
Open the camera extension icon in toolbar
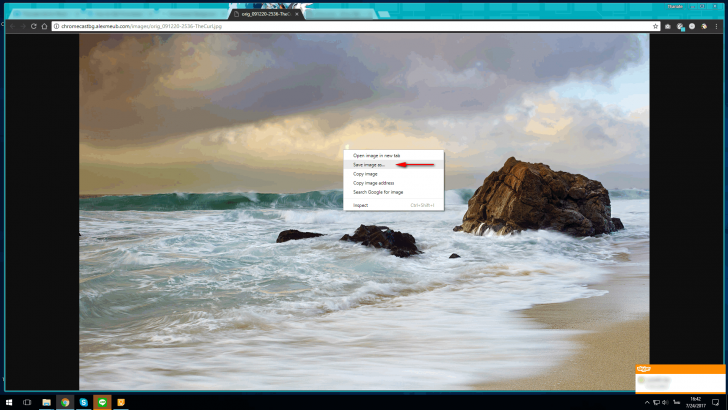pos(668,26)
